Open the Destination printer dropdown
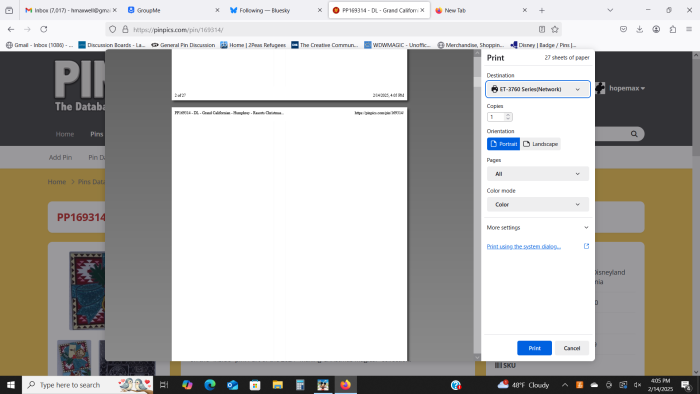The height and width of the screenshot is (394, 700). 538,89
